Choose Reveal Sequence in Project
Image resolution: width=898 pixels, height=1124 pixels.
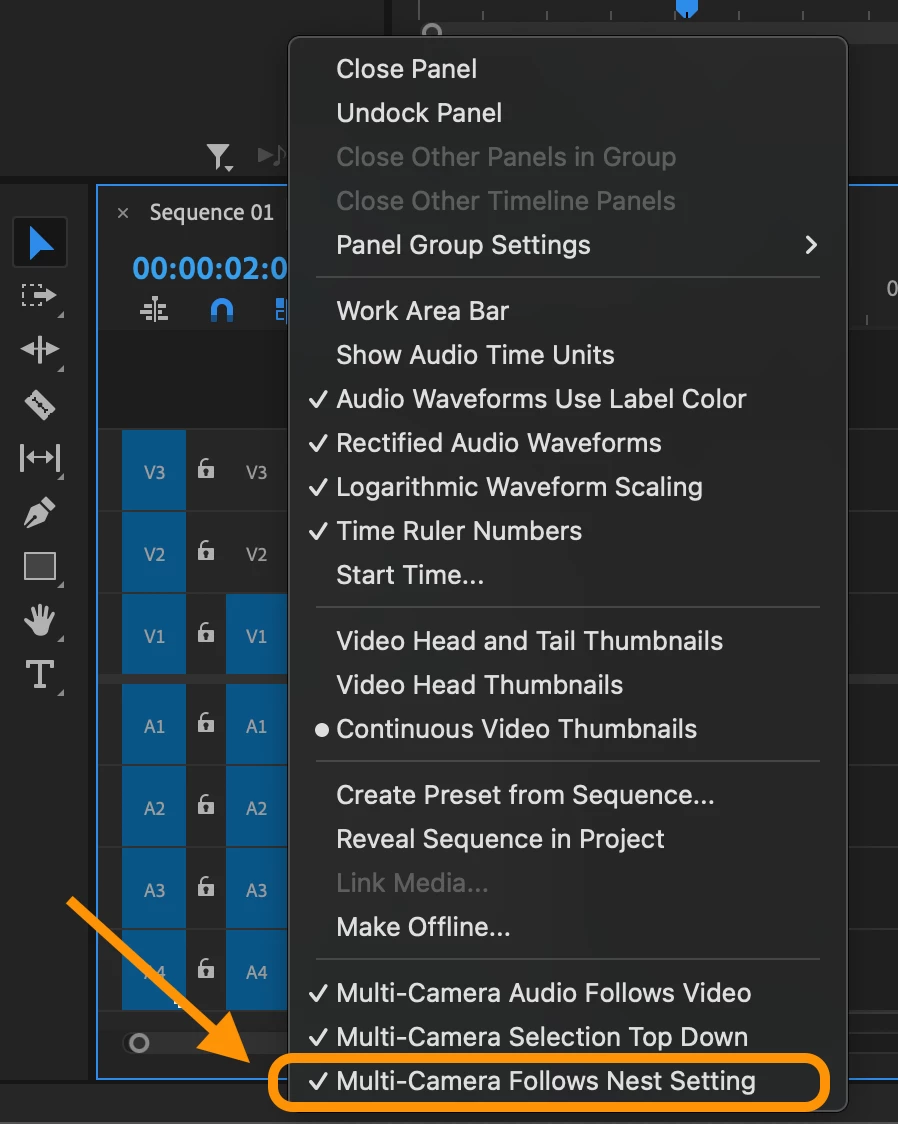click(568, 839)
